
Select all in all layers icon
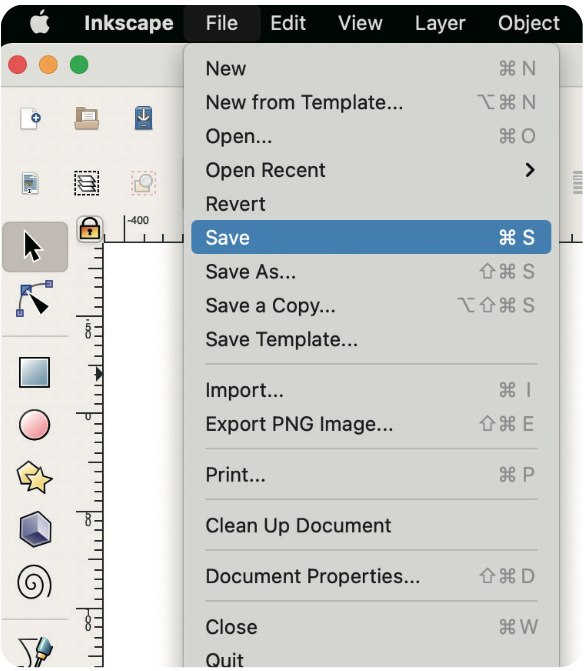[87, 183]
